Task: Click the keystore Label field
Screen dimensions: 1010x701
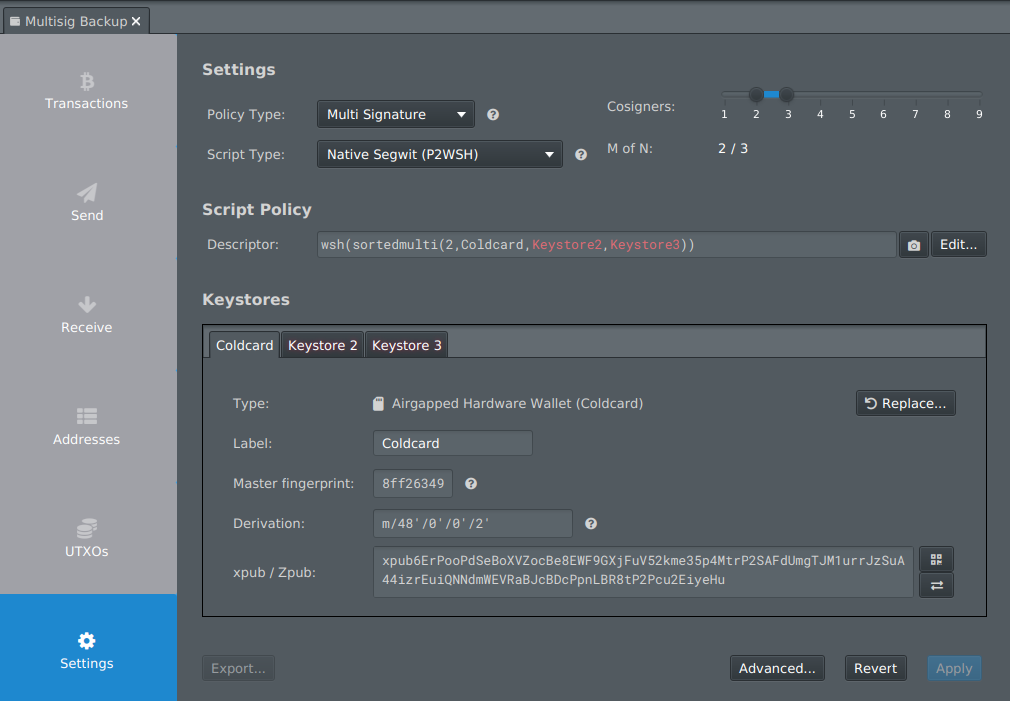Action: coord(453,443)
